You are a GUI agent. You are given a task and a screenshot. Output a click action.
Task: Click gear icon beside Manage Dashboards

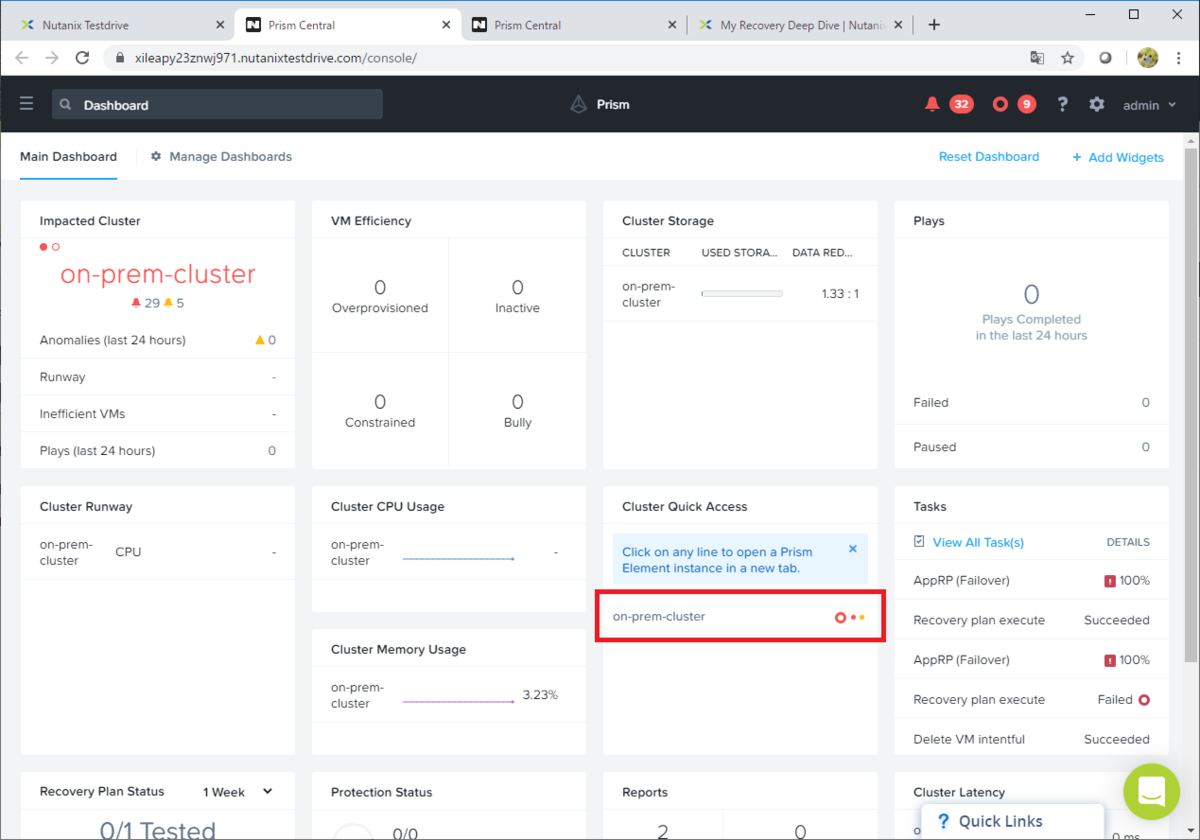click(x=156, y=157)
